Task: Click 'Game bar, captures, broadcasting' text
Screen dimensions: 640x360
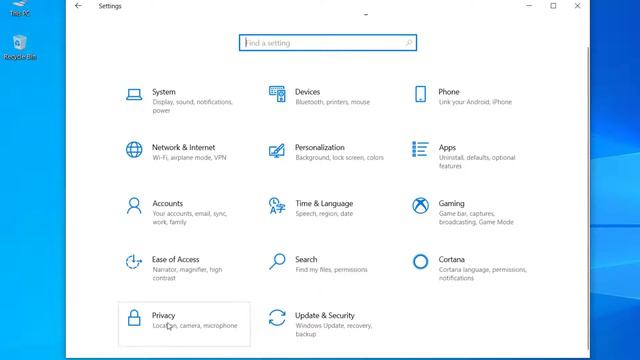Action: tap(476, 218)
